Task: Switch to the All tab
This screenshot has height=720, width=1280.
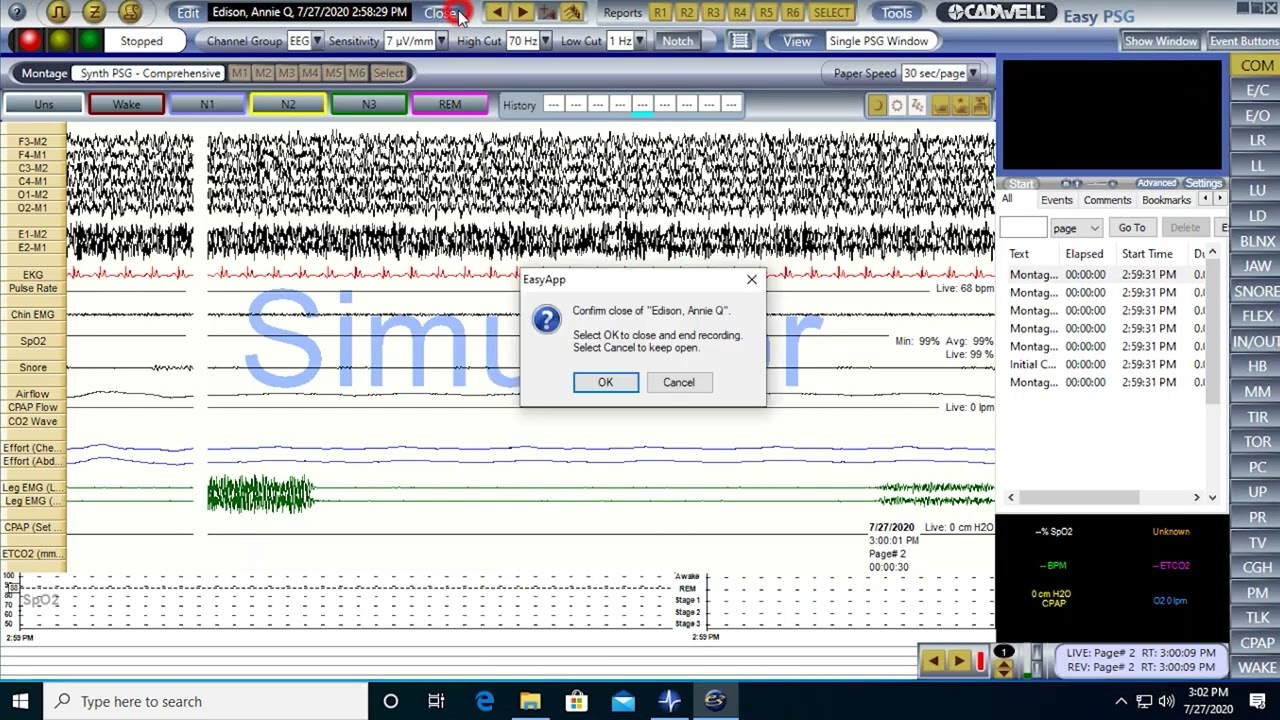Action: click(x=1007, y=199)
